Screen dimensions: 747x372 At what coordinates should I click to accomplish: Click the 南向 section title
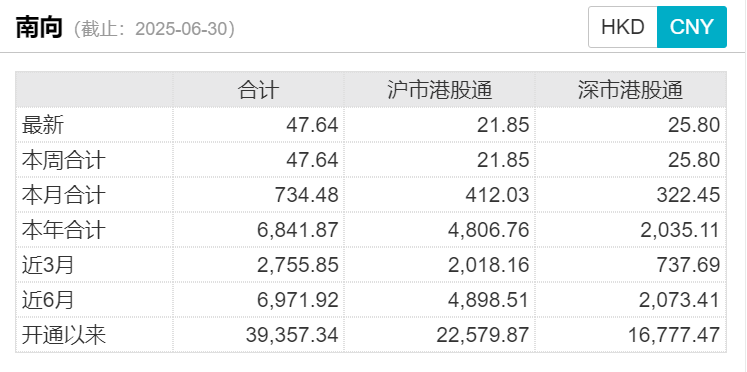click(39, 28)
